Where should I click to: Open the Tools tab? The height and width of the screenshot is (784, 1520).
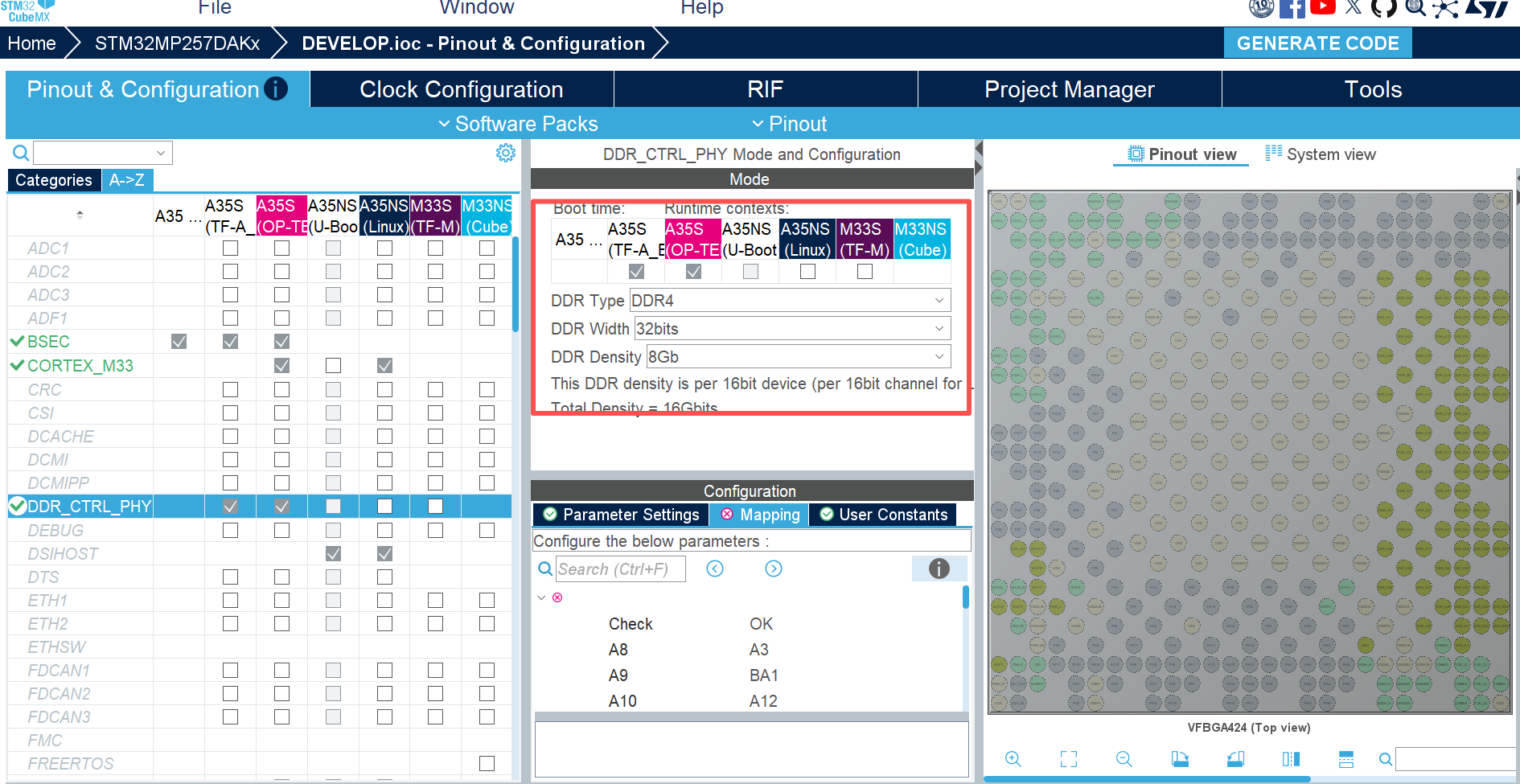click(x=1373, y=89)
